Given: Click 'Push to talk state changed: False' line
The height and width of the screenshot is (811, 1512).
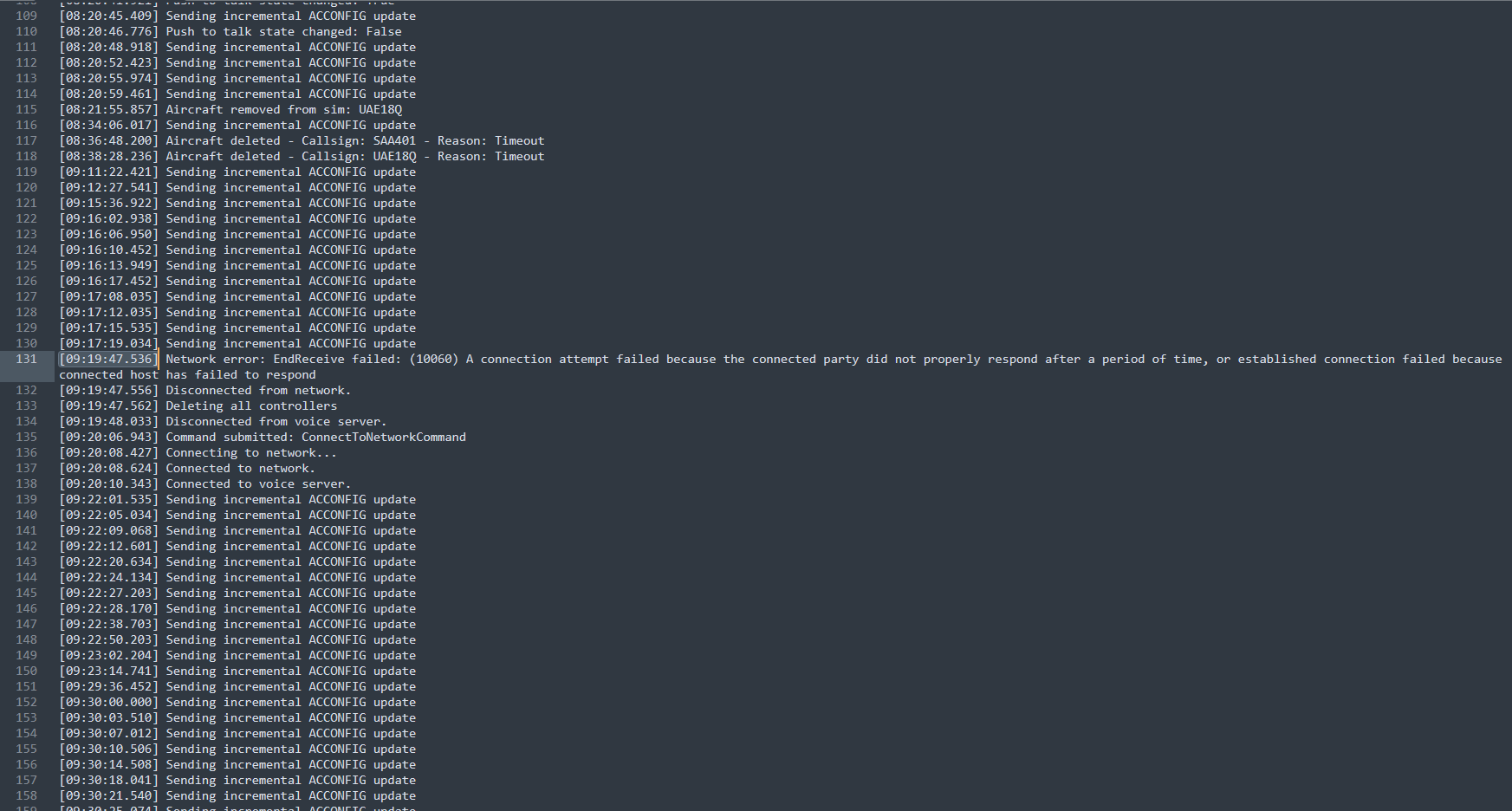Looking at the screenshot, I should (x=283, y=31).
